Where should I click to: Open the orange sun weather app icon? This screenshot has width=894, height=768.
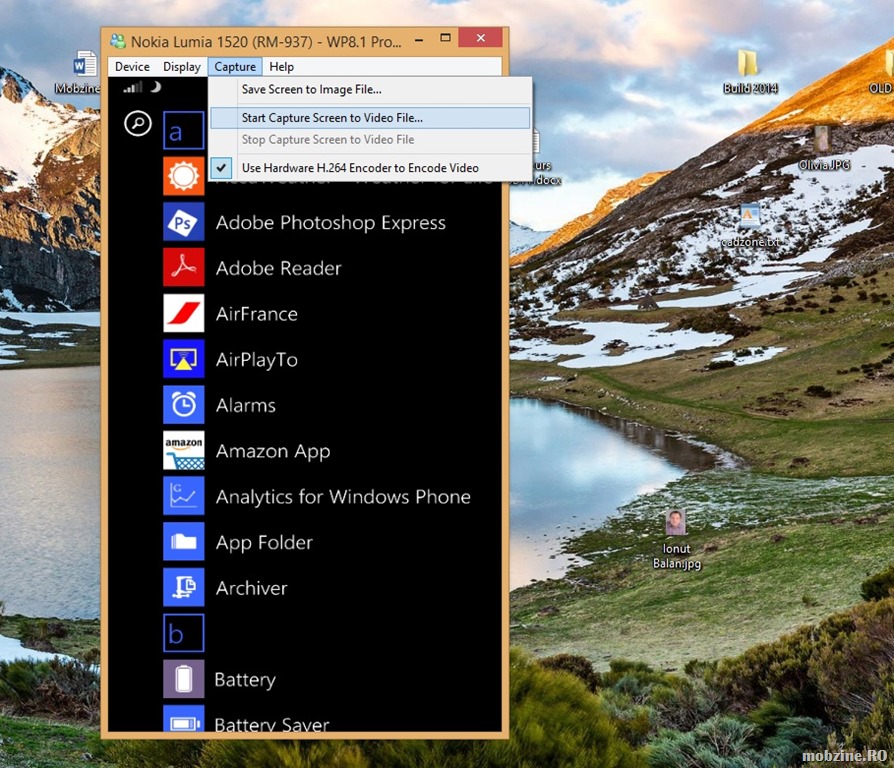pos(184,176)
